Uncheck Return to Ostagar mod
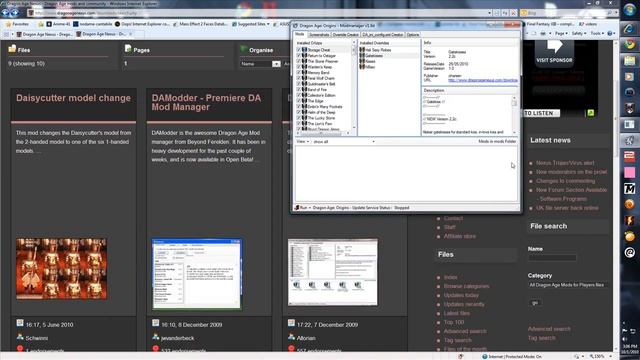 coord(298,56)
